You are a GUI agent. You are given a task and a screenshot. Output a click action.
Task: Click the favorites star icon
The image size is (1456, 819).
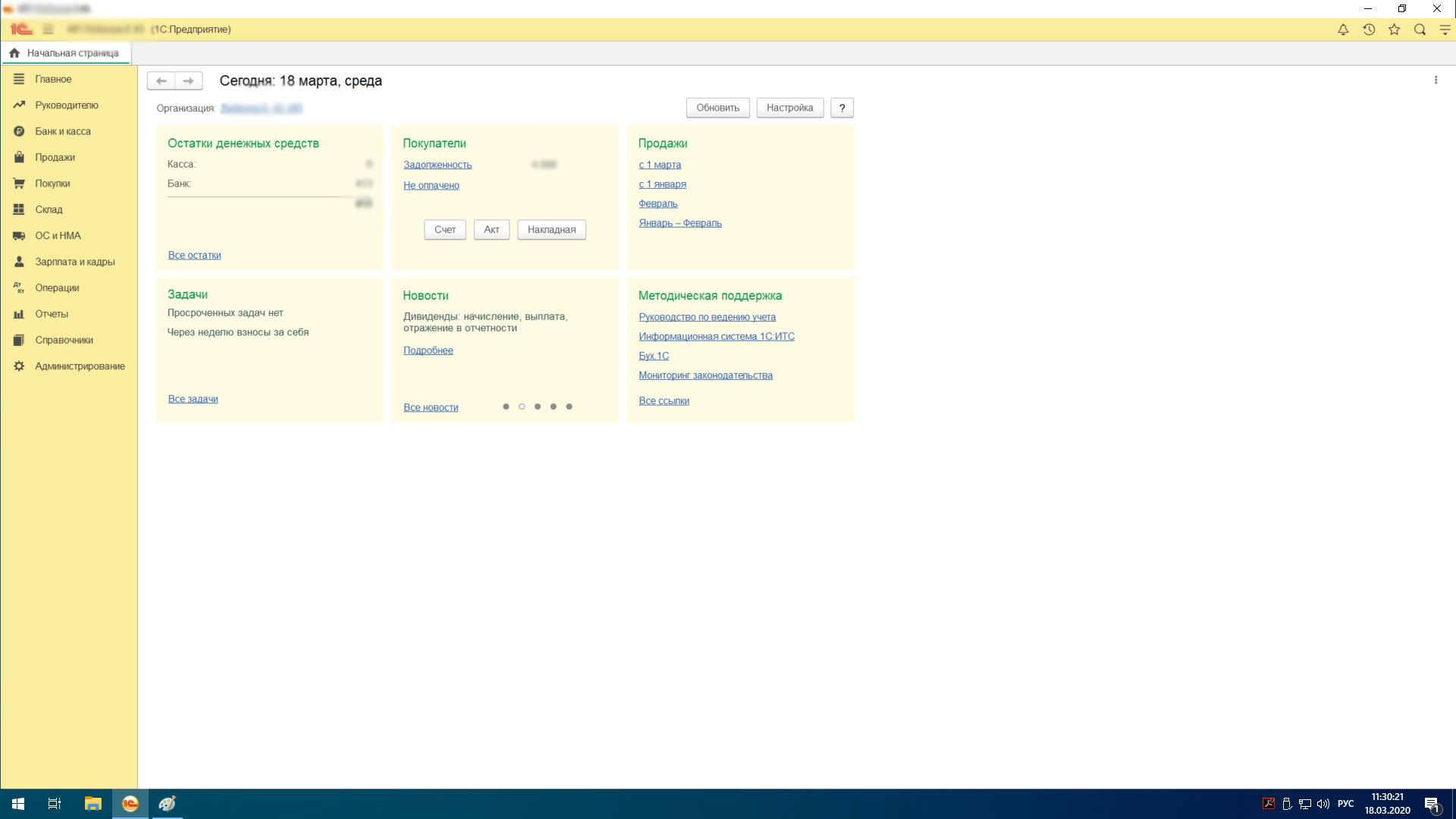coord(1394,30)
